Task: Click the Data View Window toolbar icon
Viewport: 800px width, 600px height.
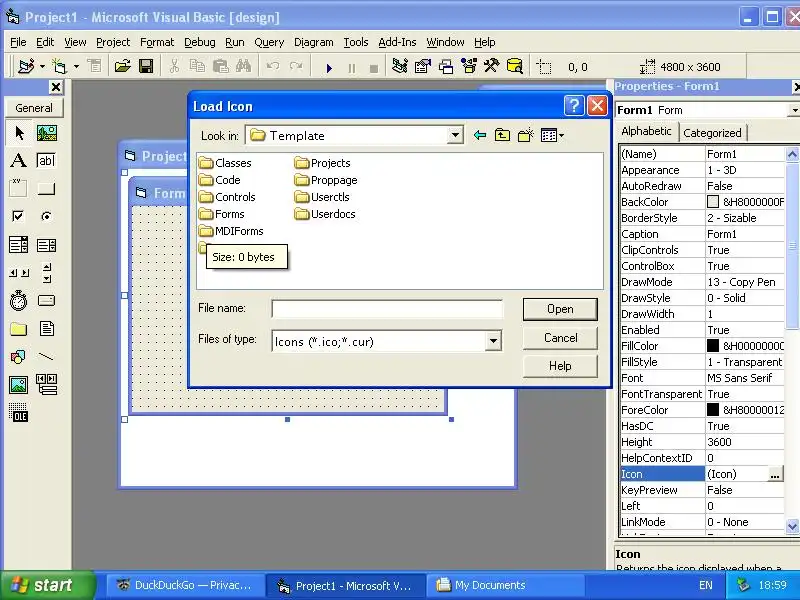Action: pos(515,66)
